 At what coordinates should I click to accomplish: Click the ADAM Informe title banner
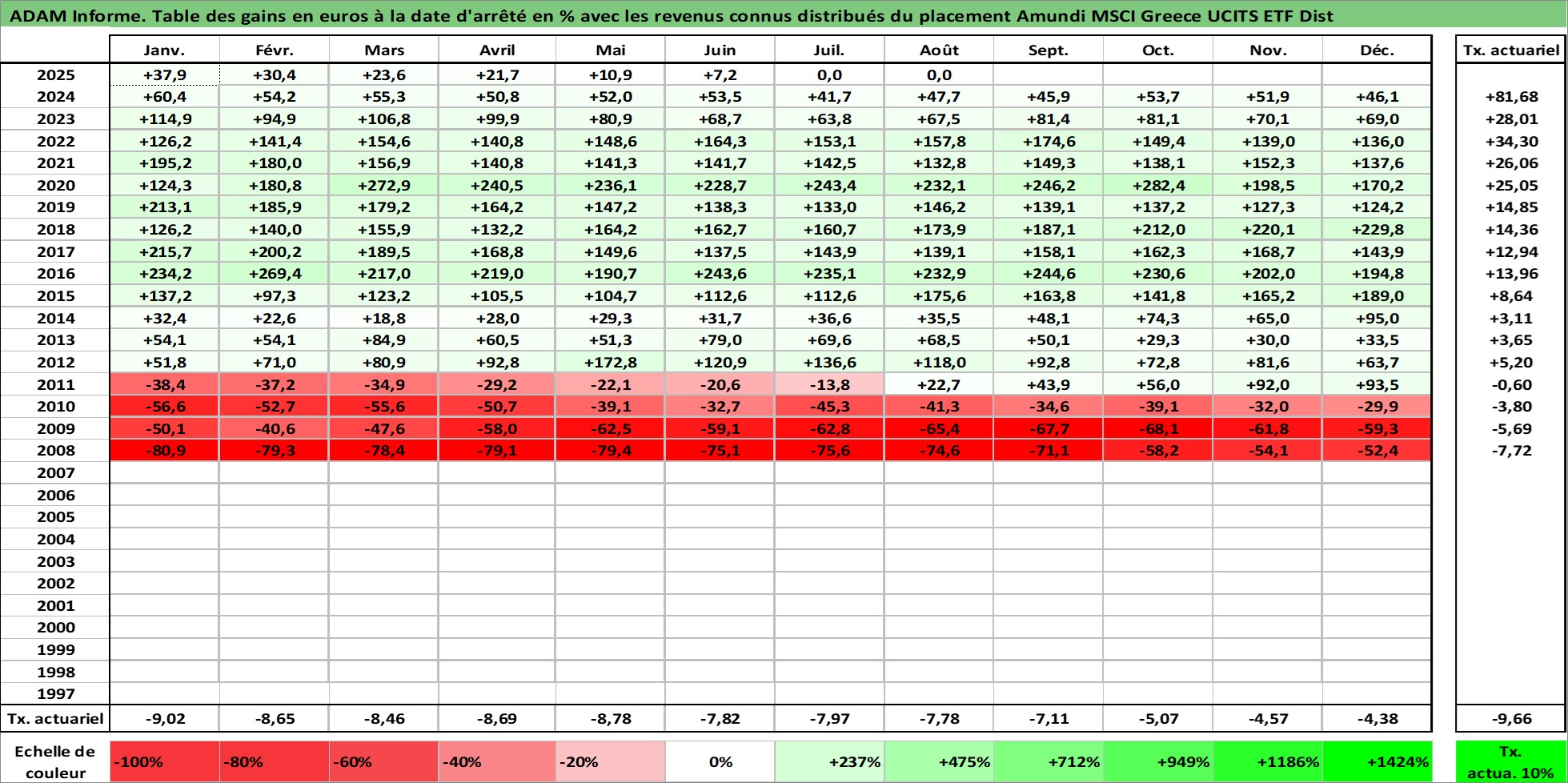point(784,15)
